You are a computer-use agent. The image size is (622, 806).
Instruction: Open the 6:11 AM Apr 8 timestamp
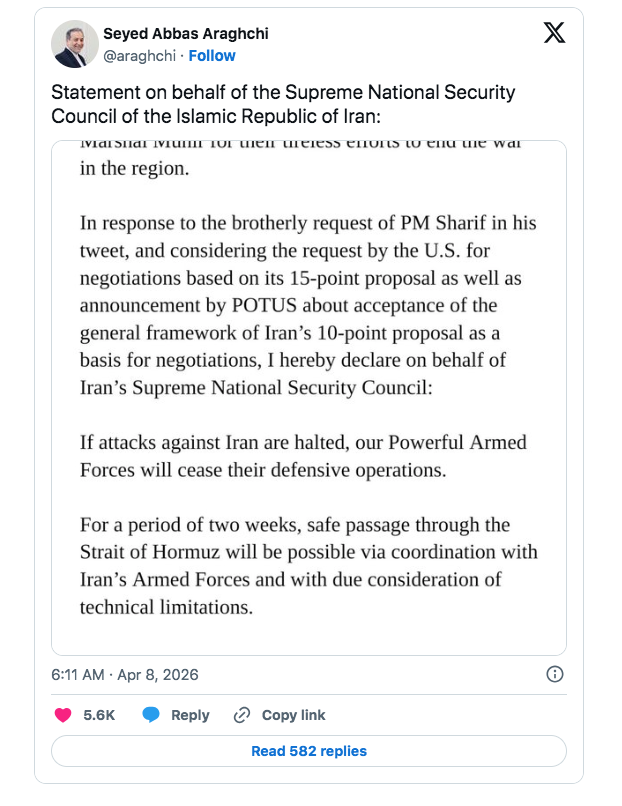125,675
